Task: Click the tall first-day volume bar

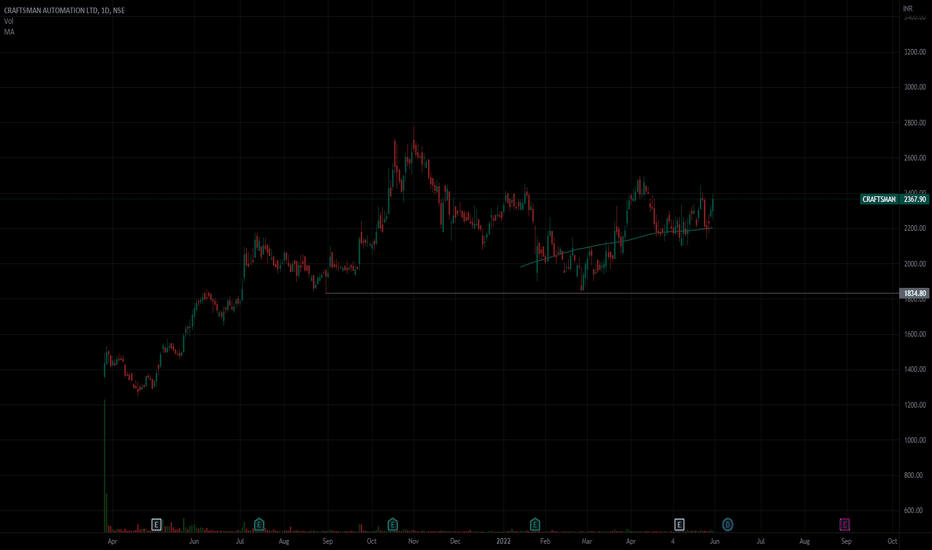Action: 105,466
